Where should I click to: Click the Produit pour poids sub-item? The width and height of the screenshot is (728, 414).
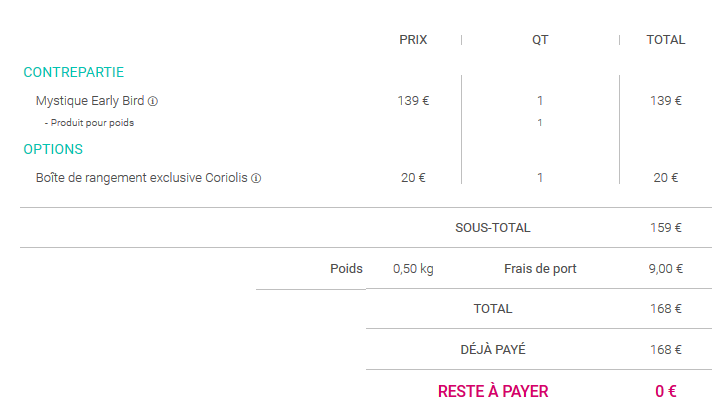click(90, 123)
